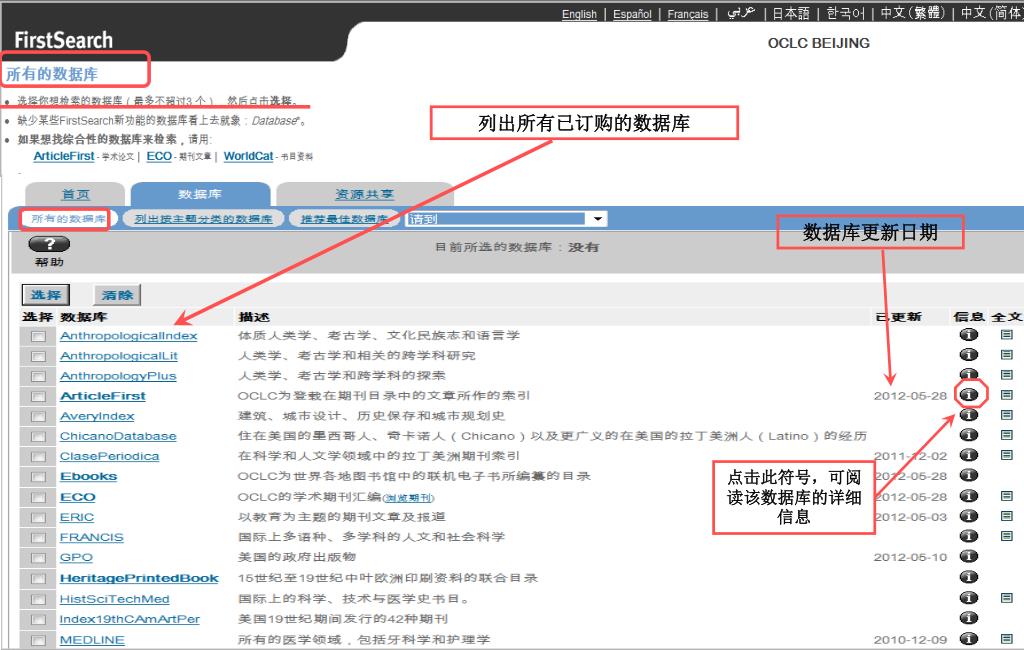
Task: Open the HistSciTechMed database link
Action: click(x=114, y=599)
